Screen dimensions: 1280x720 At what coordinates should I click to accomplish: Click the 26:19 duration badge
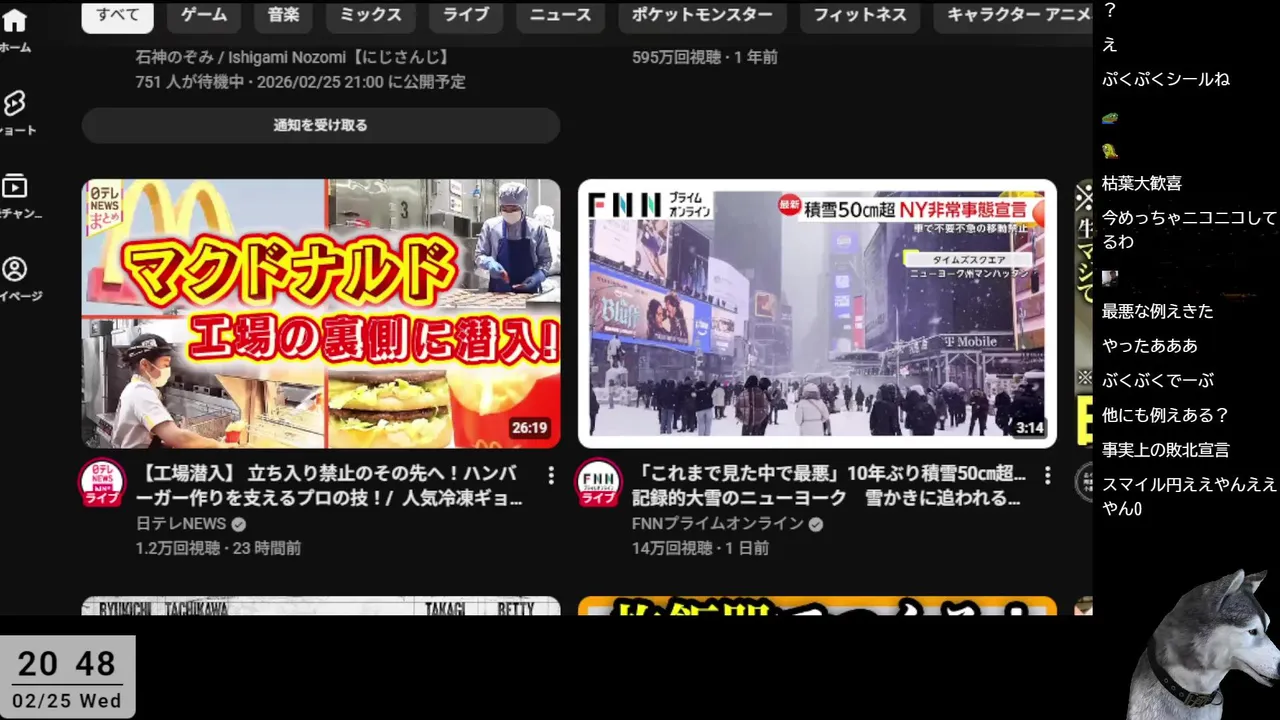(529, 428)
